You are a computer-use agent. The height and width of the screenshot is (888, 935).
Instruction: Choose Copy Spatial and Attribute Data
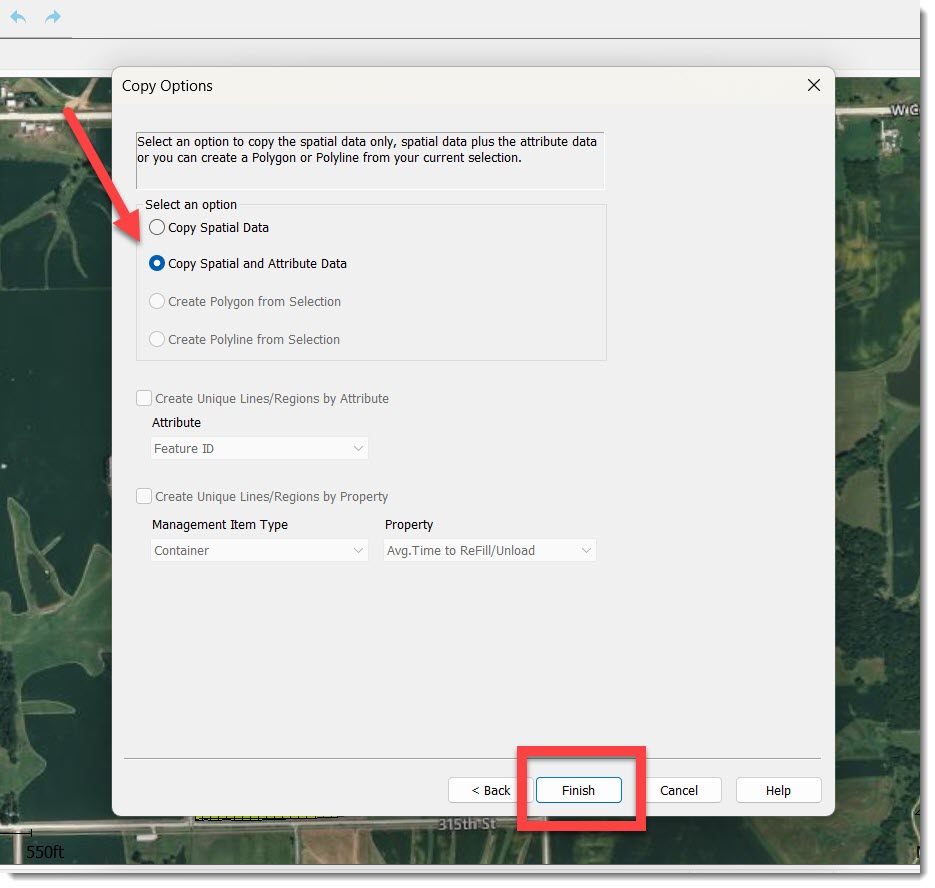pyautogui.click(x=157, y=264)
